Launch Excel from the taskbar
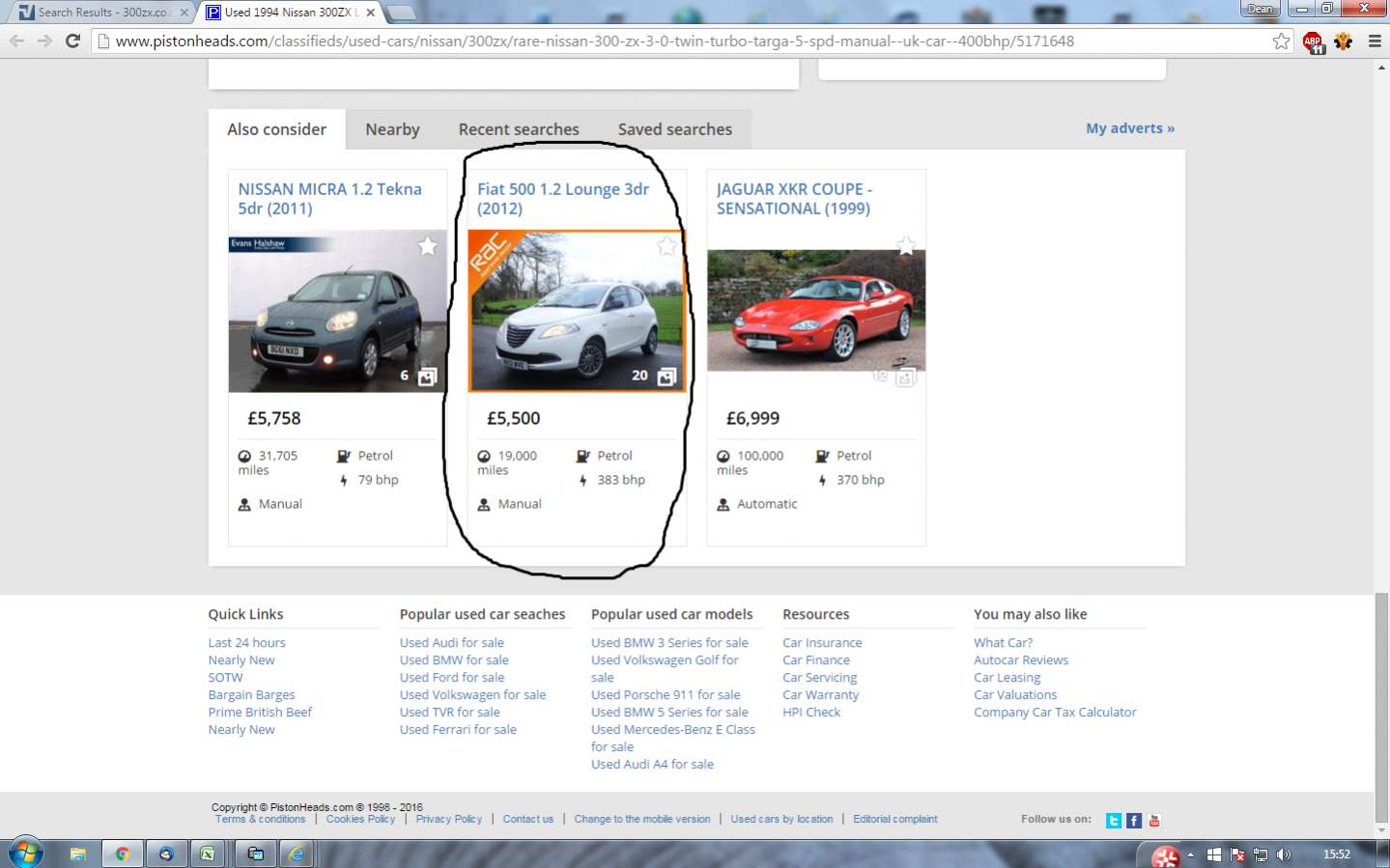 coord(207,854)
